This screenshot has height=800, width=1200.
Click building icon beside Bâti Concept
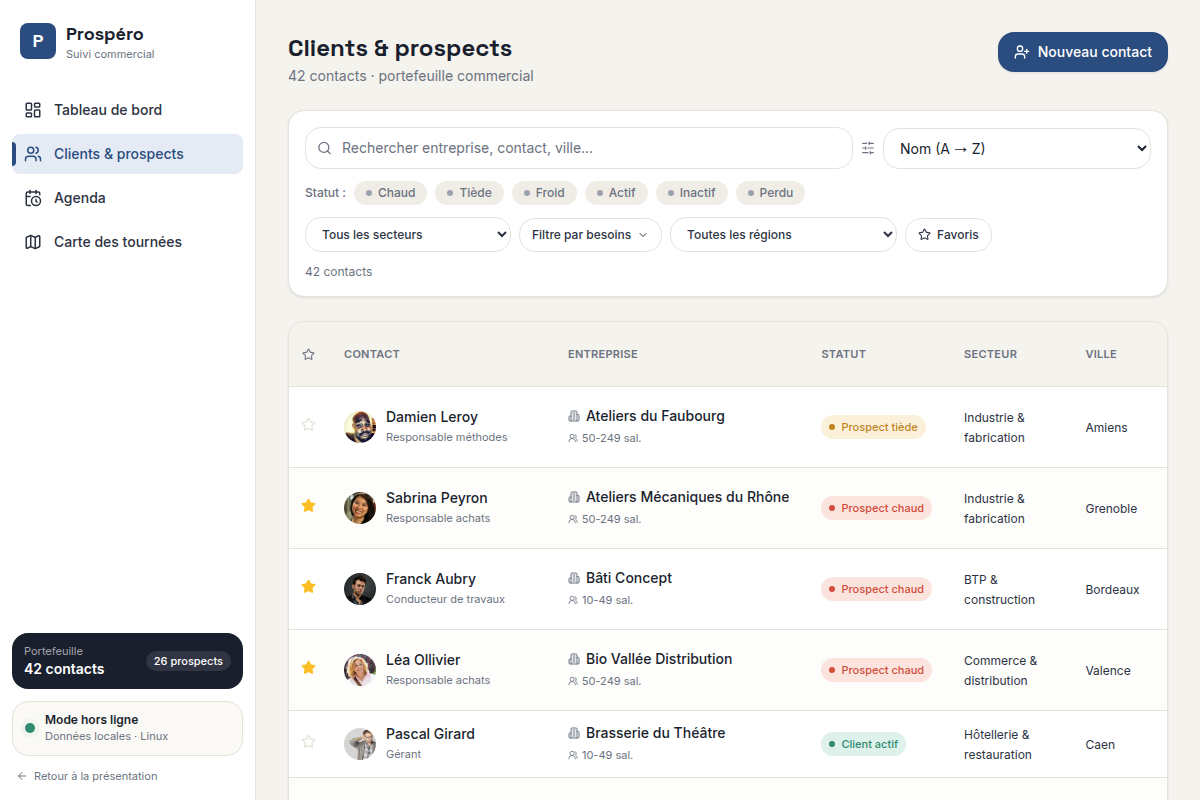(x=574, y=578)
